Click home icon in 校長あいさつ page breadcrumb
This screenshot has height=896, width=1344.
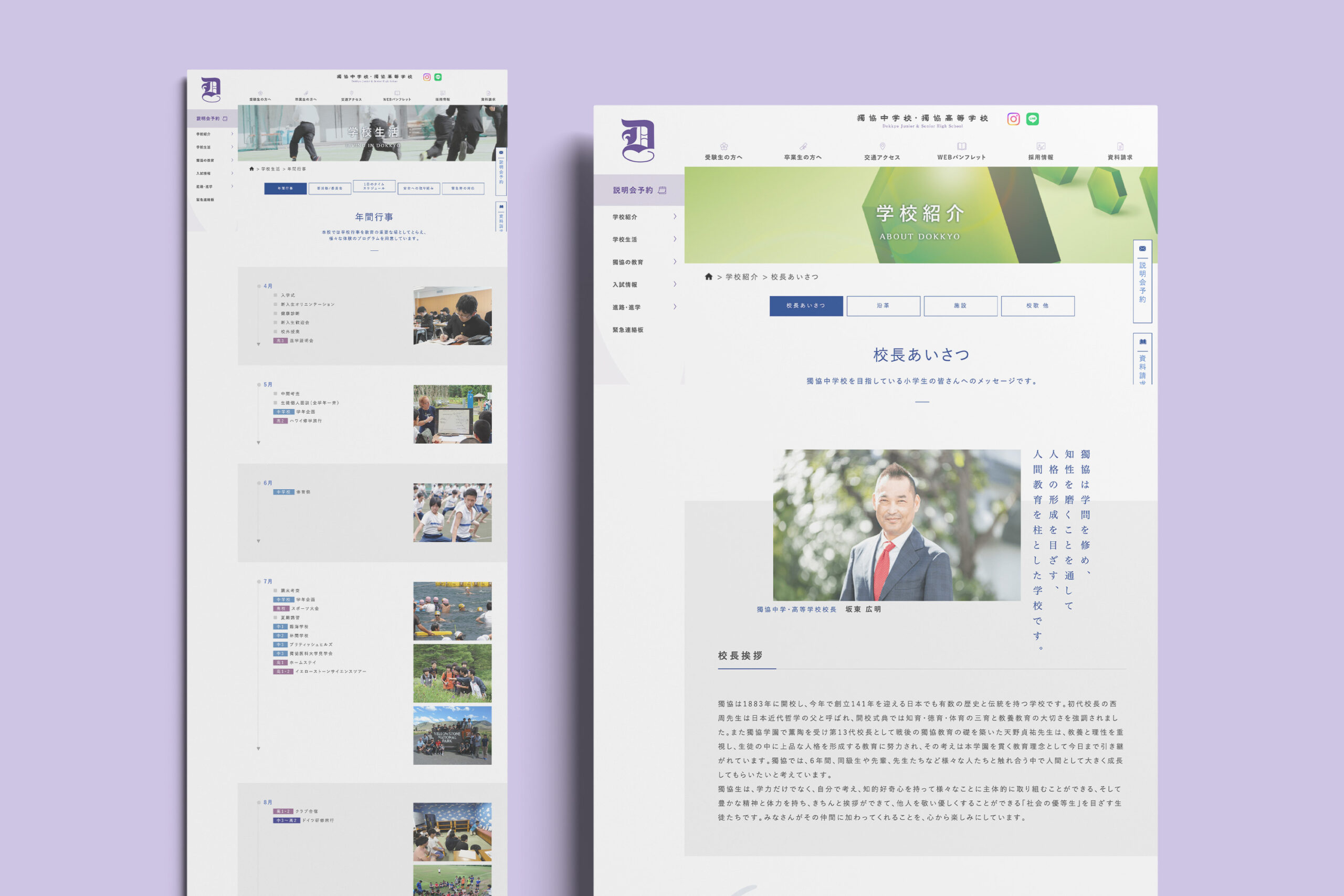[x=709, y=277]
